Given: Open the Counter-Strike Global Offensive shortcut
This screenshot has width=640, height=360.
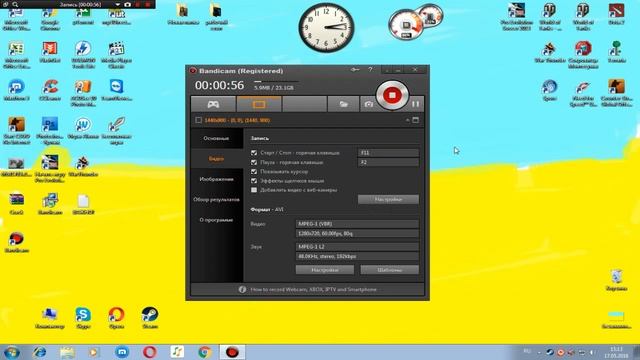Looking at the screenshot, I should pyautogui.click(x=616, y=92).
